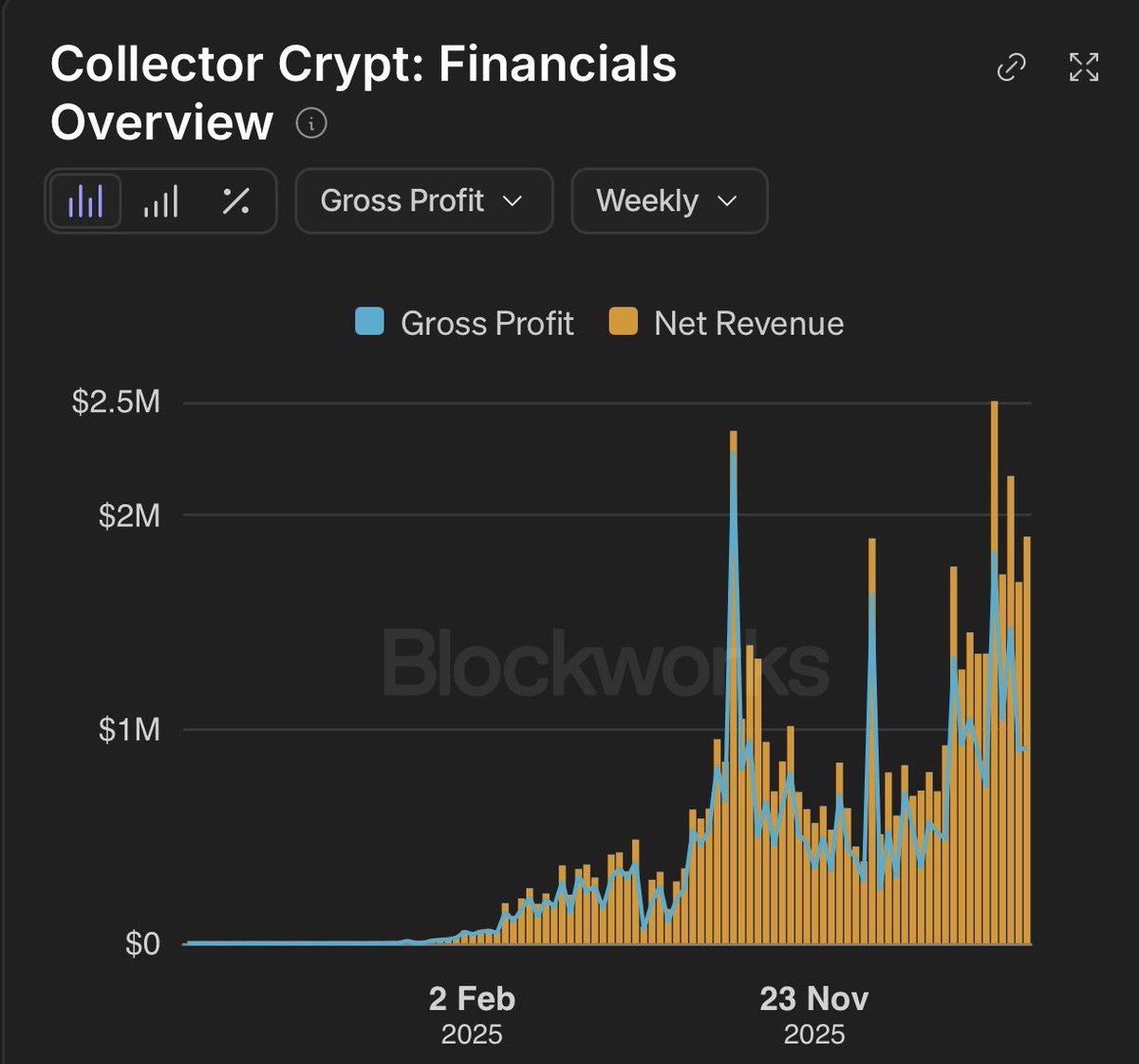Viewport: 1139px width, 1064px height.
Task: Open the info icon beside Overview
Action: pyautogui.click(x=311, y=123)
